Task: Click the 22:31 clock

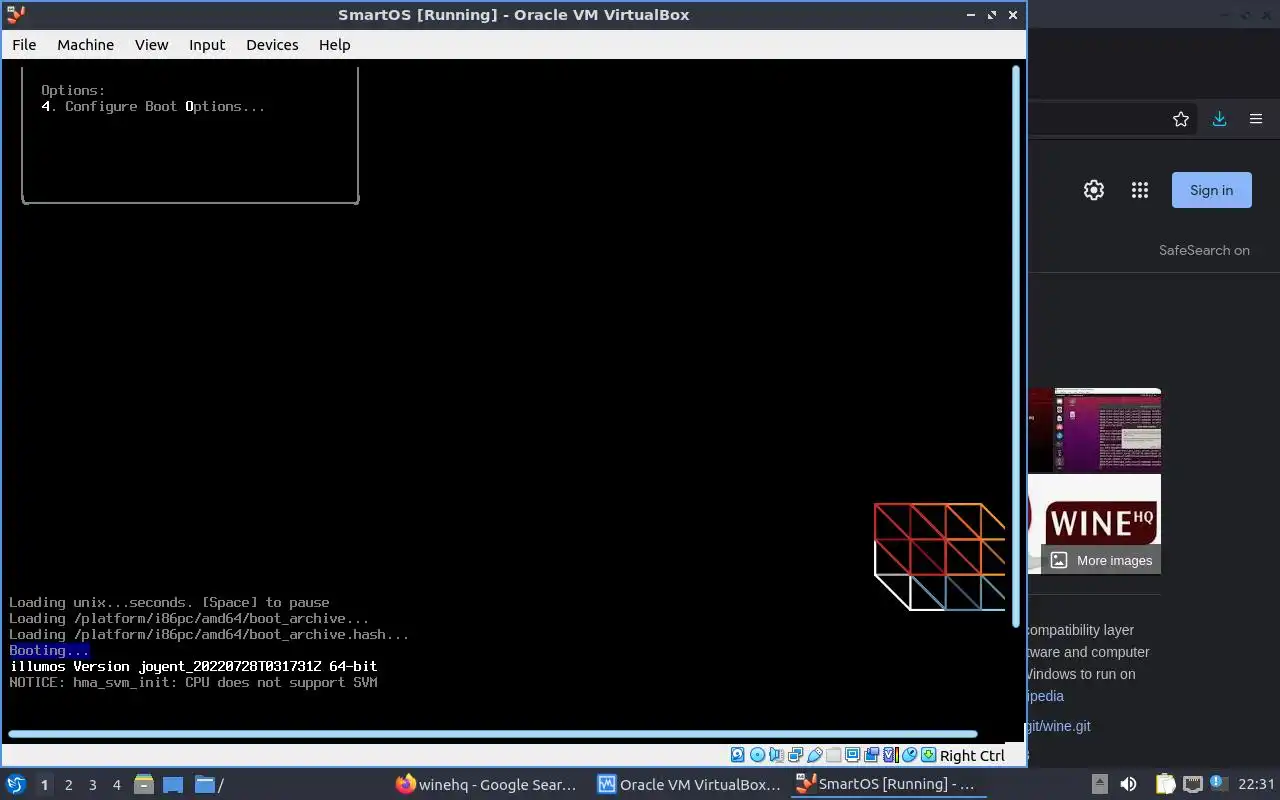Action: pos(1256,784)
